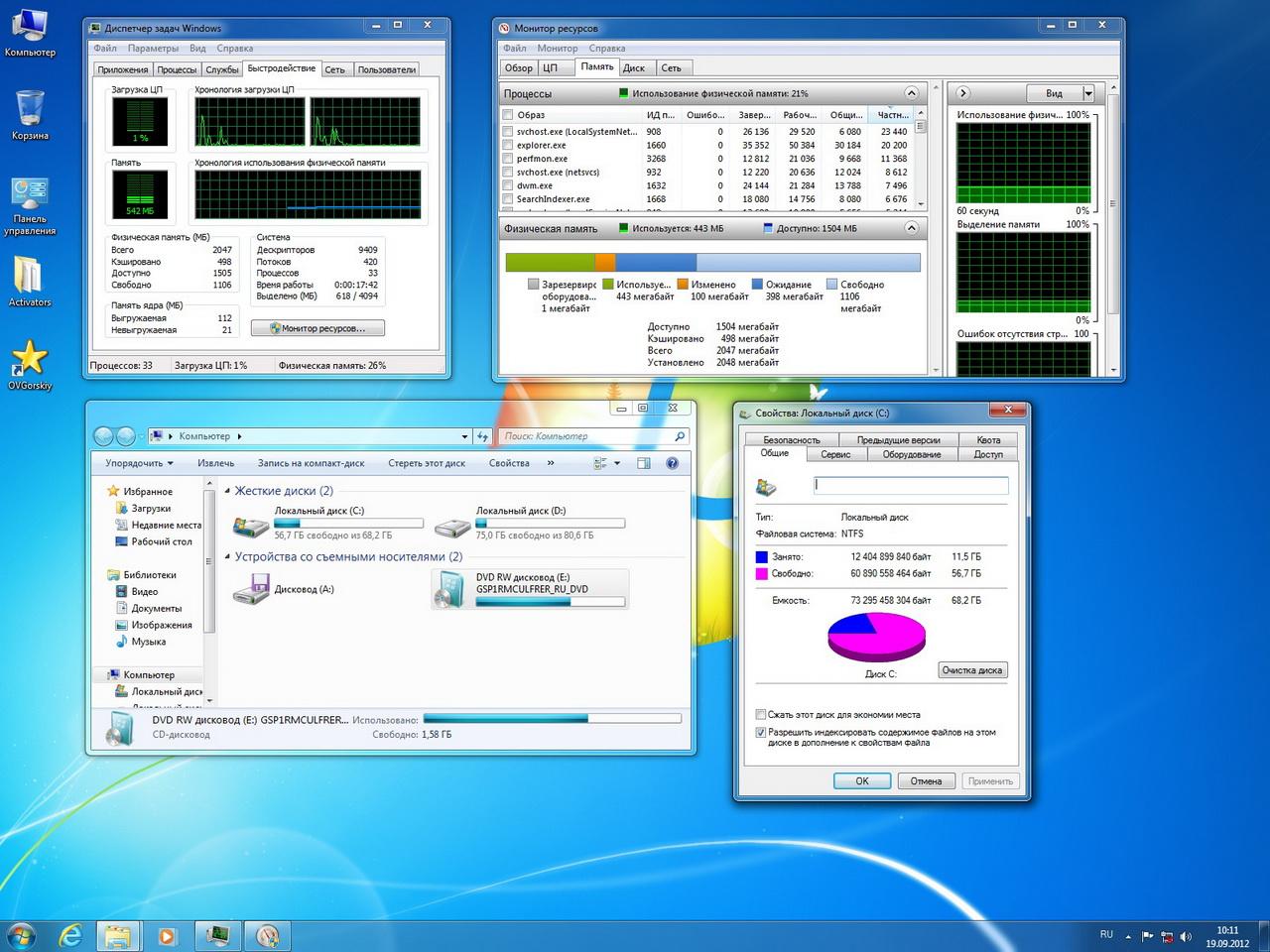
Task: Select the Activators folder on desktop
Action: point(30,282)
